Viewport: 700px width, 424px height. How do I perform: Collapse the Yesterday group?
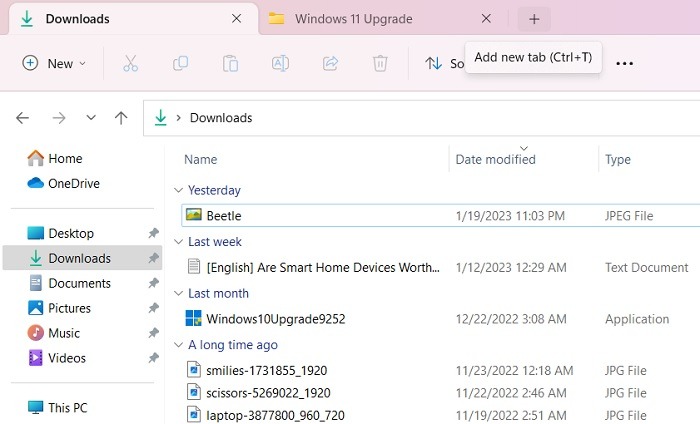[178, 191]
